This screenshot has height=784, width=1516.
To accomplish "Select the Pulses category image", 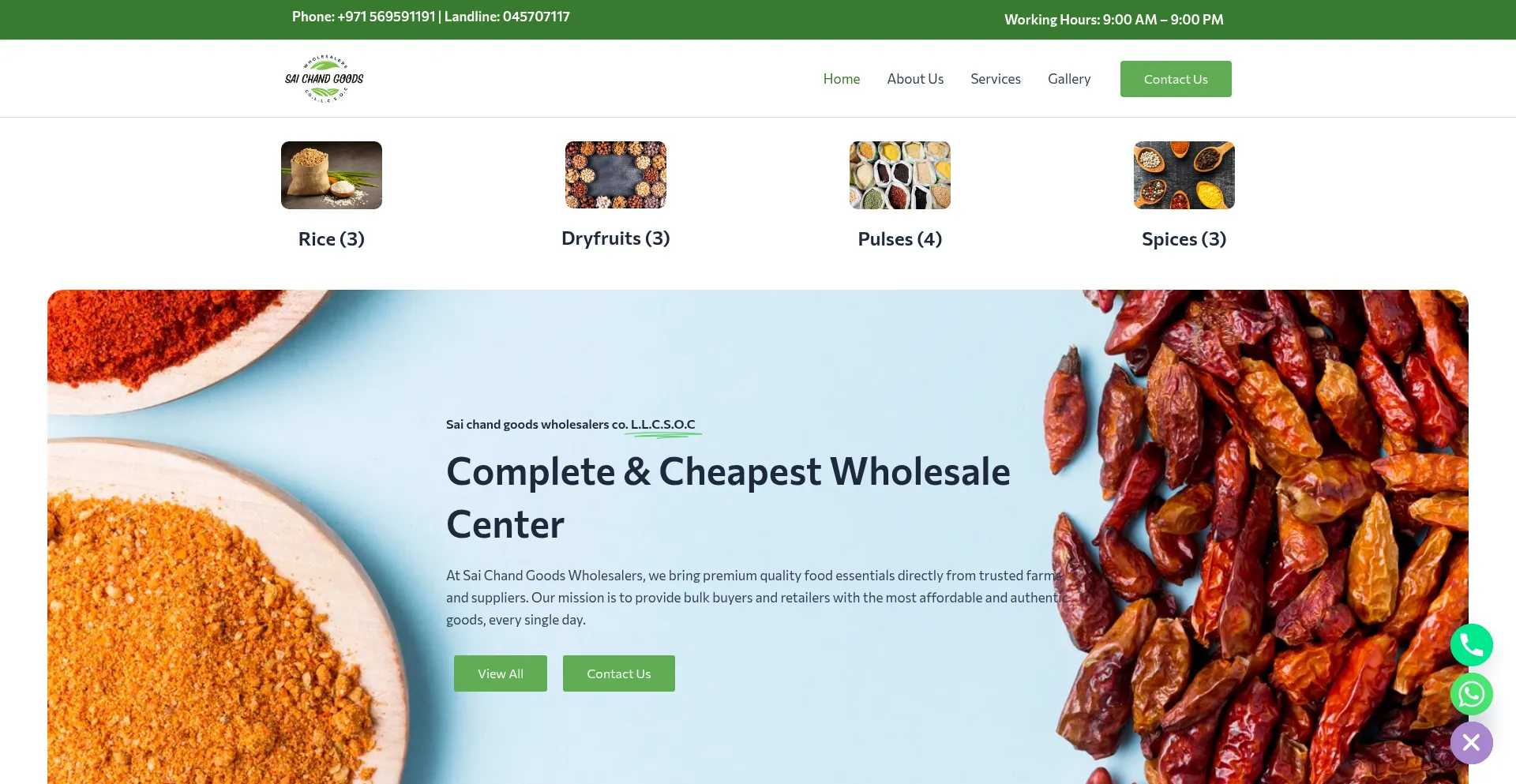I will tap(900, 175).
